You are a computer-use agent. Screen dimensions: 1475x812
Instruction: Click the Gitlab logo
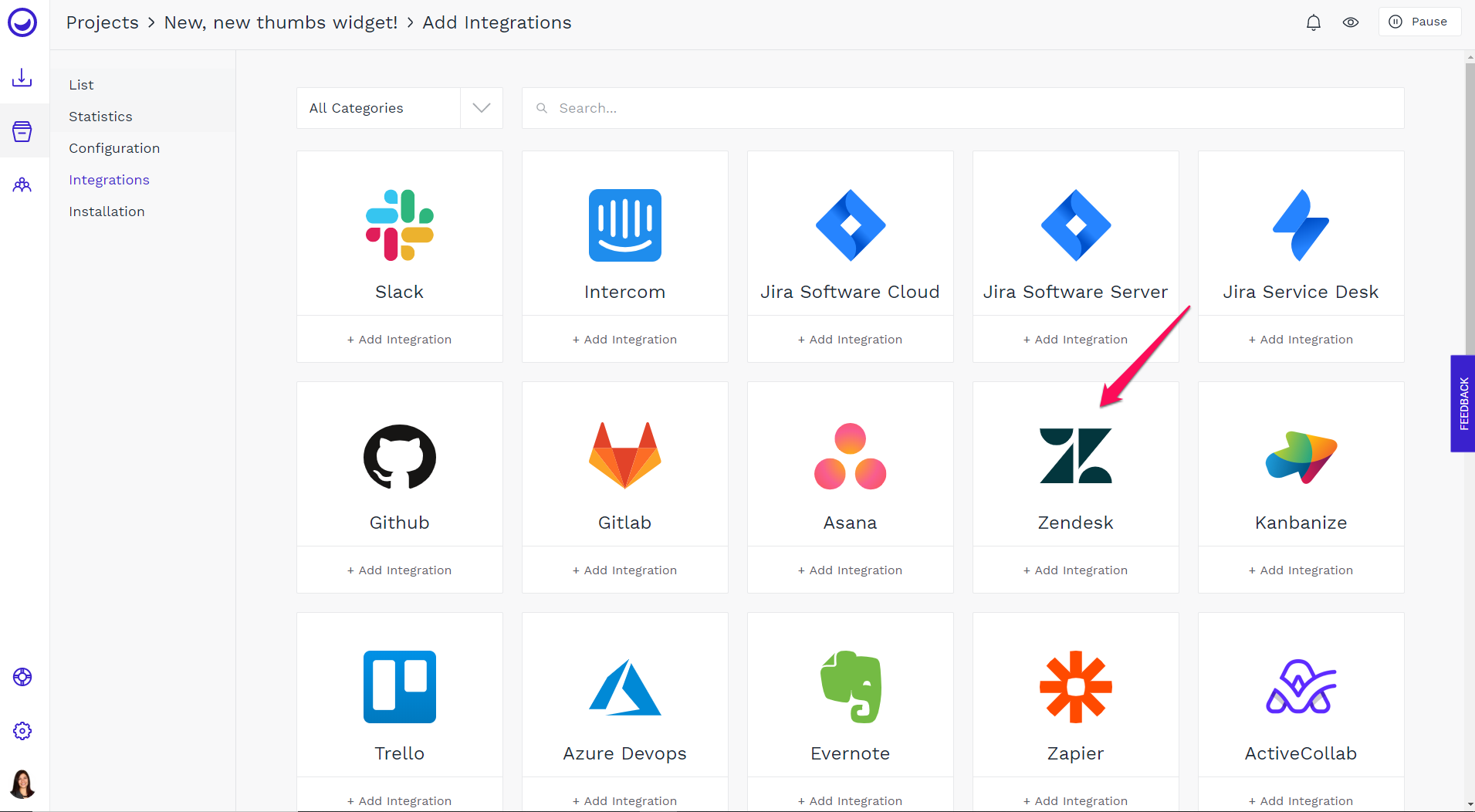pos(625,455)
